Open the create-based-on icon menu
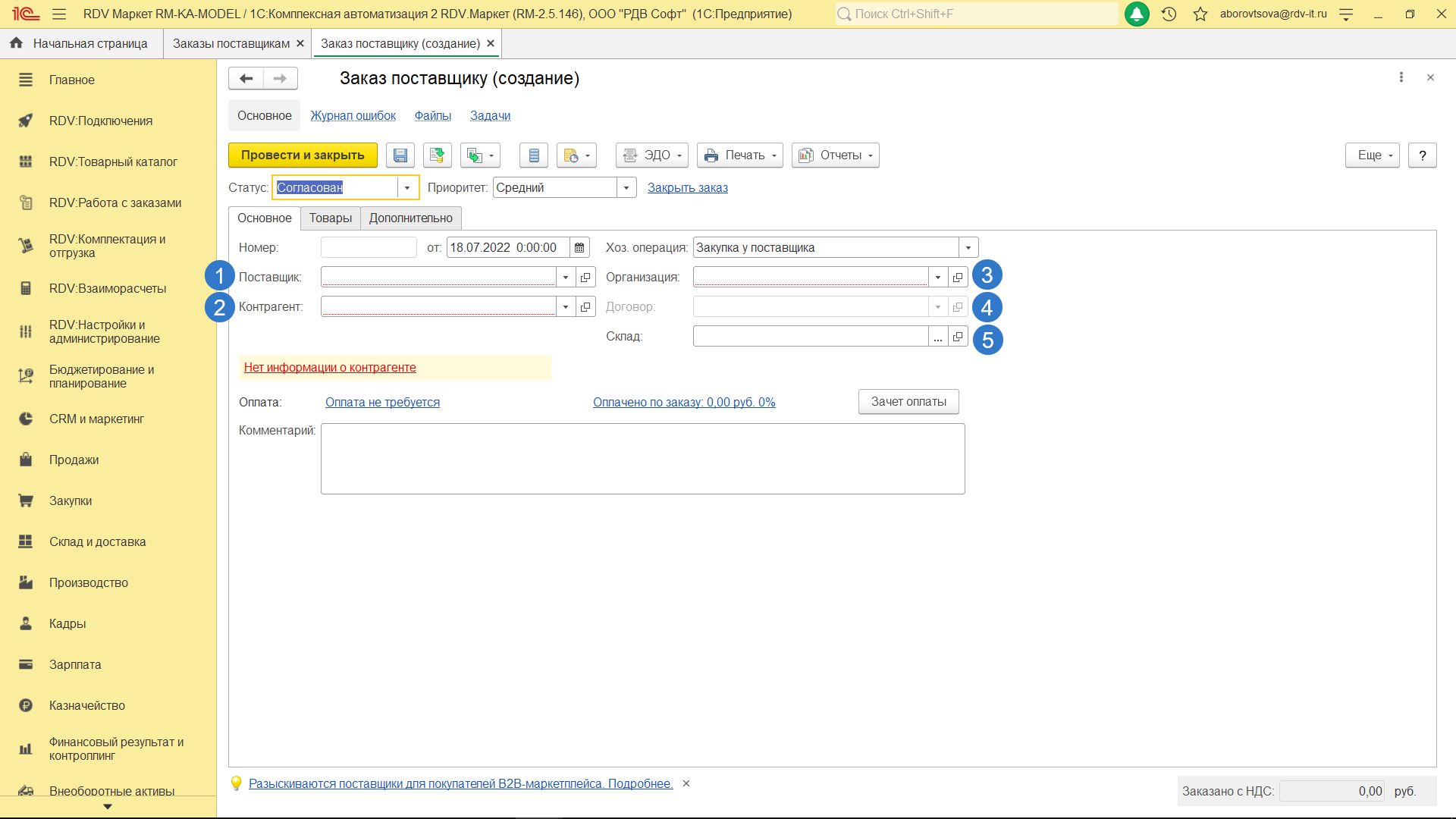1456x819 pixels. click(x=480, y=155)
